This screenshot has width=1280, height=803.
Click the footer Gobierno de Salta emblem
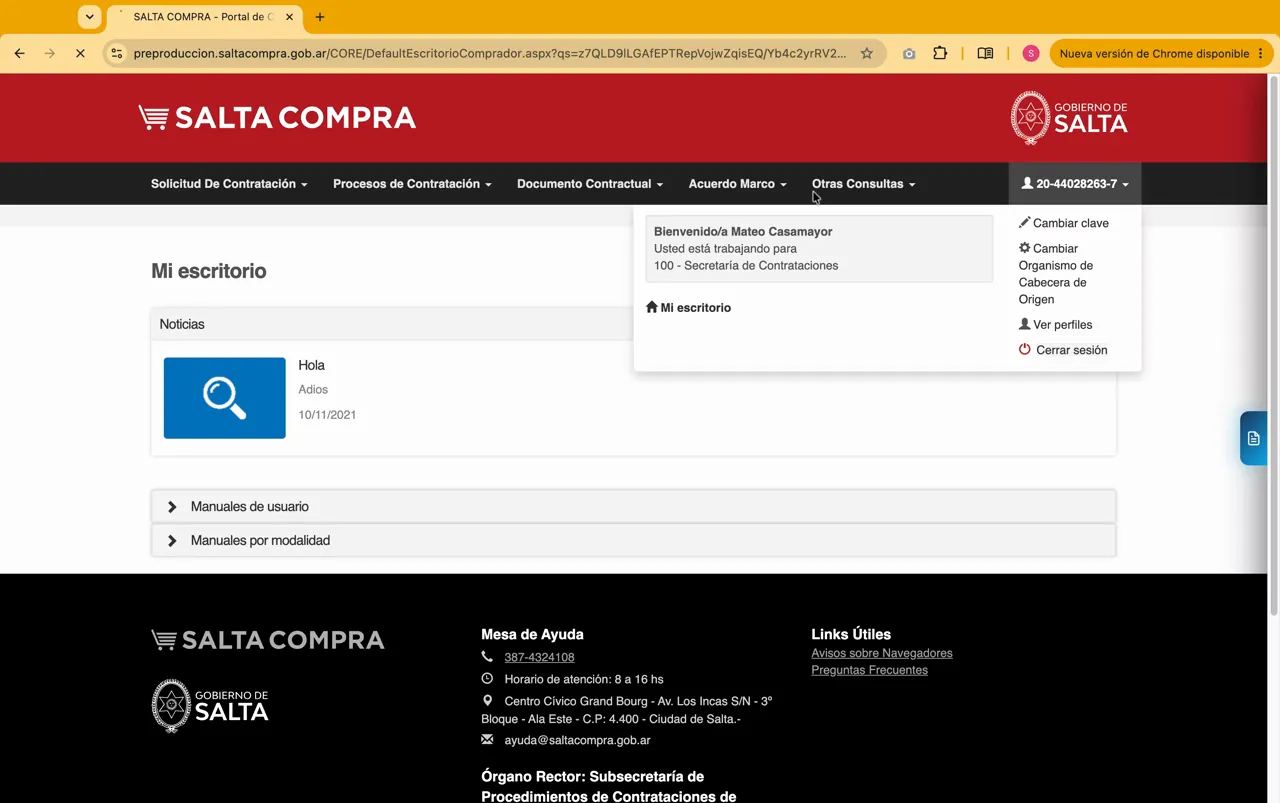click(210, 705)
